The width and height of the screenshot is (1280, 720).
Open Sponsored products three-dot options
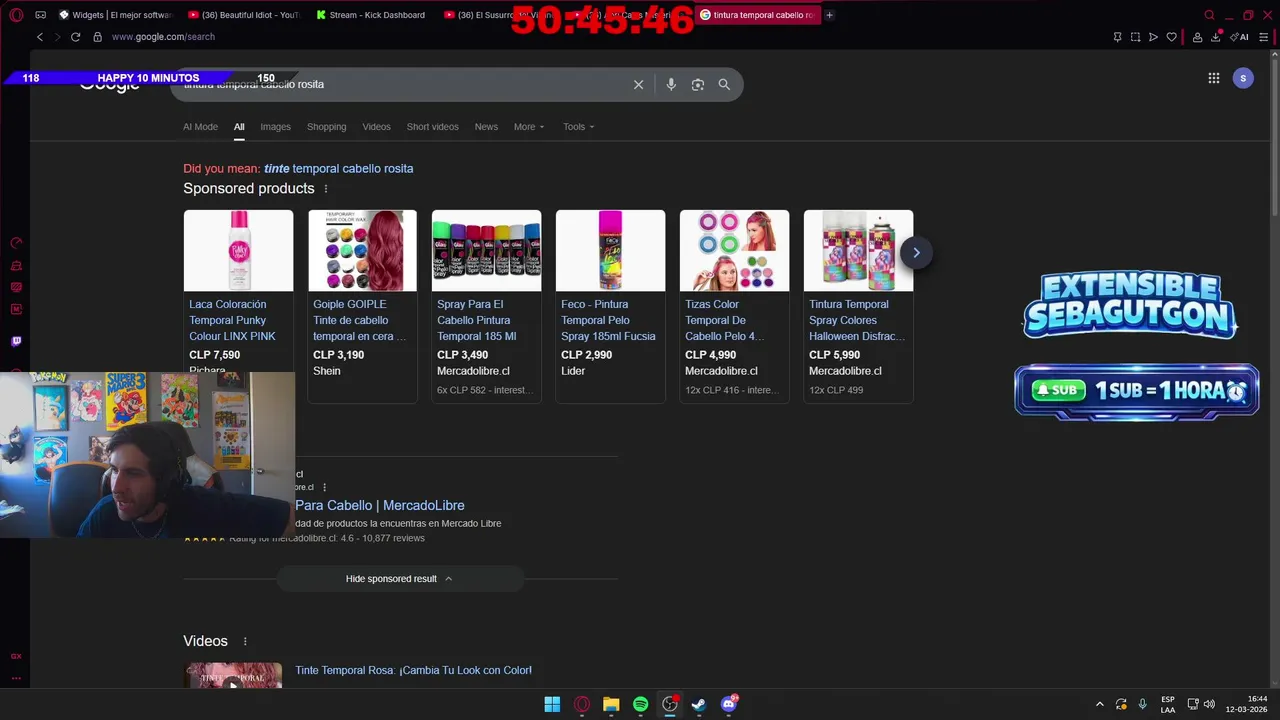click(x=325, y=189)
